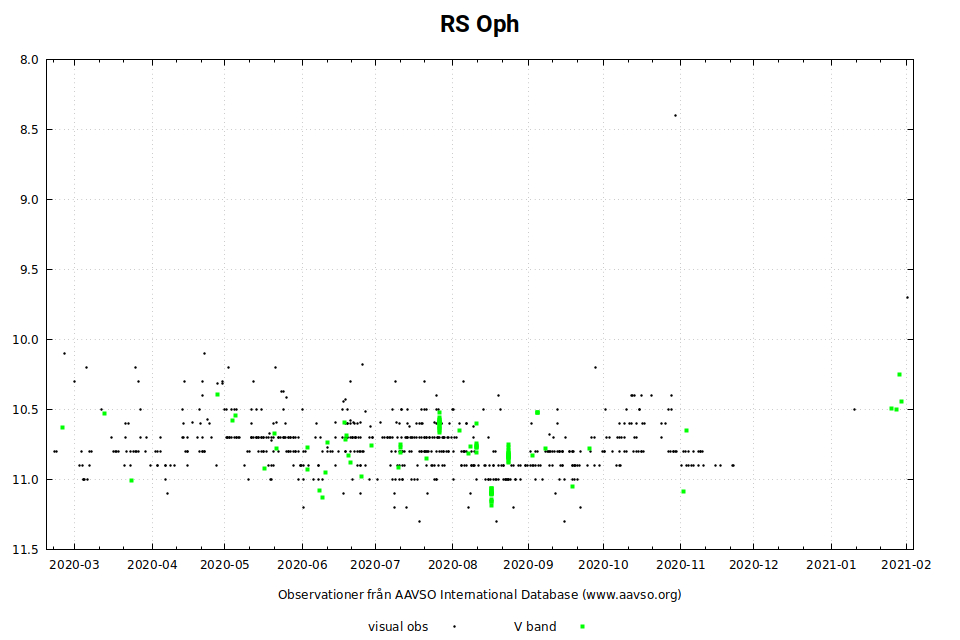
Task: Click the 11.5 y-axis label
Action: 27,550
